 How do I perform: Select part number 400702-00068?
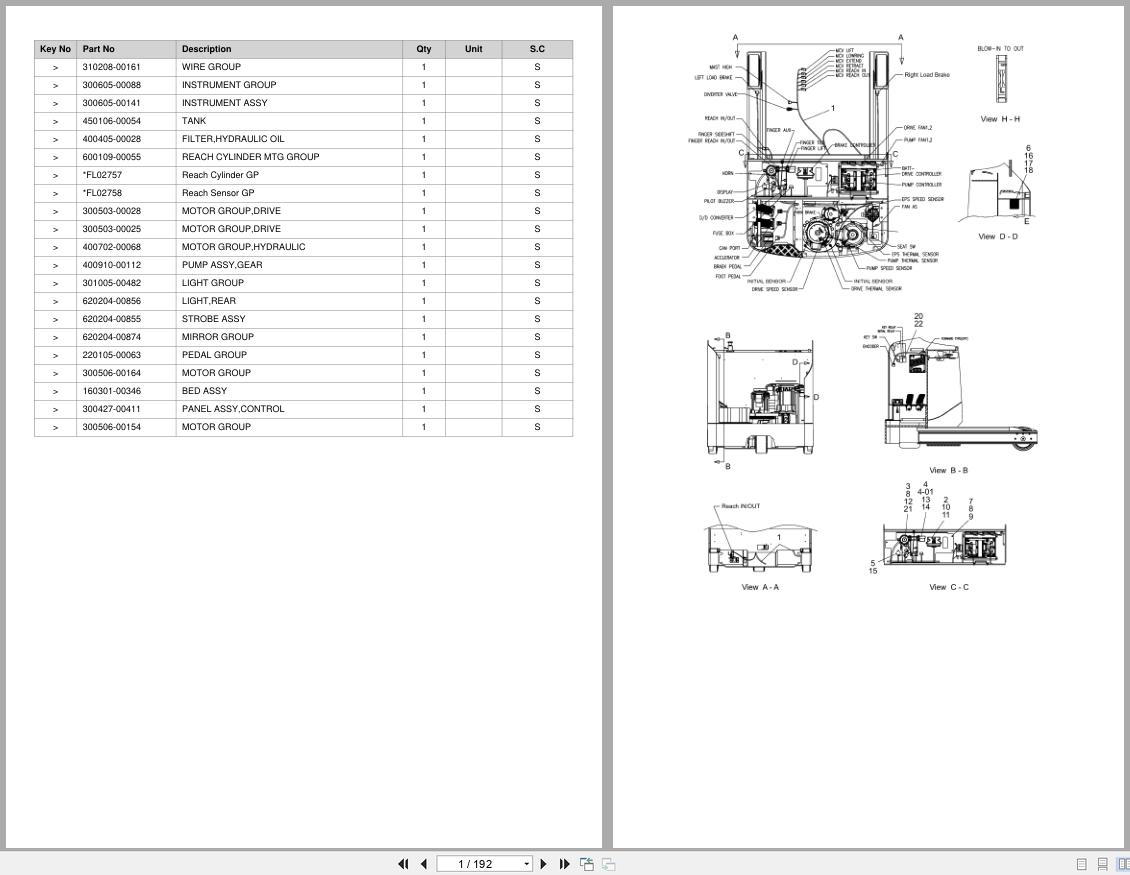point(112,247)
